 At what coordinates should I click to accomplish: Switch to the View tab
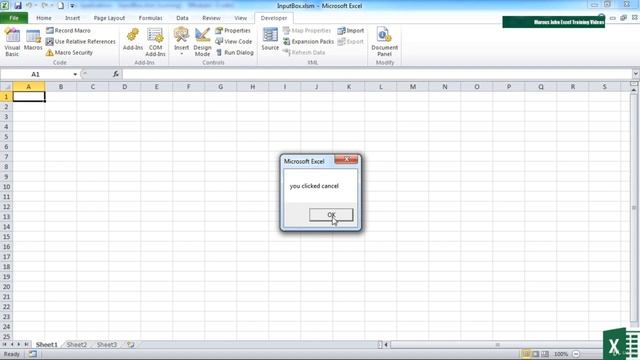240,18
